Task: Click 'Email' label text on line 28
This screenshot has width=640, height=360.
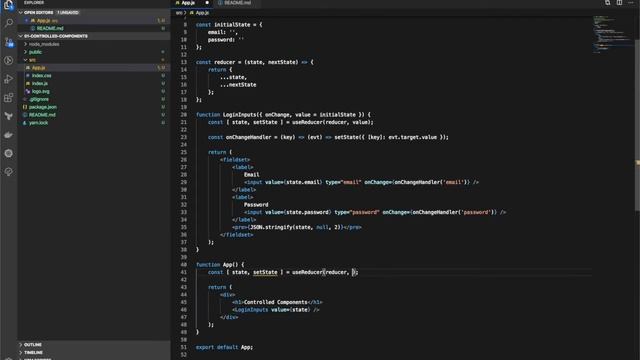Action: (x=251, y=175)
